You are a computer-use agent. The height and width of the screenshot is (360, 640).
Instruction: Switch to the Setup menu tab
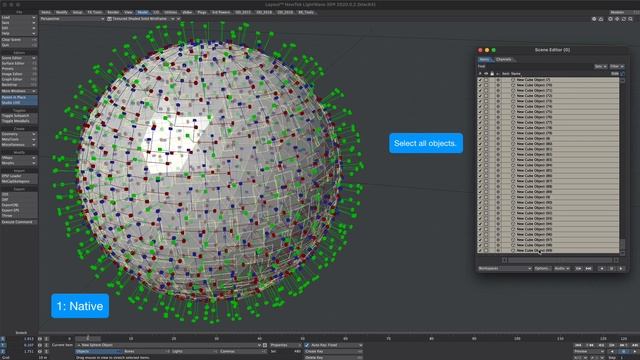[77, 13]
